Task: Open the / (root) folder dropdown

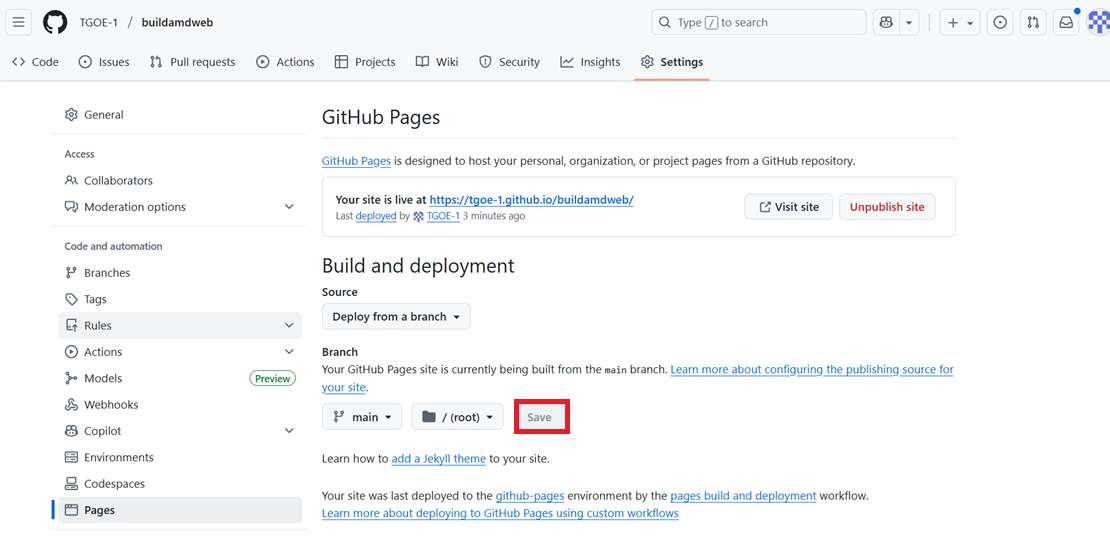Action: [457, 417]
